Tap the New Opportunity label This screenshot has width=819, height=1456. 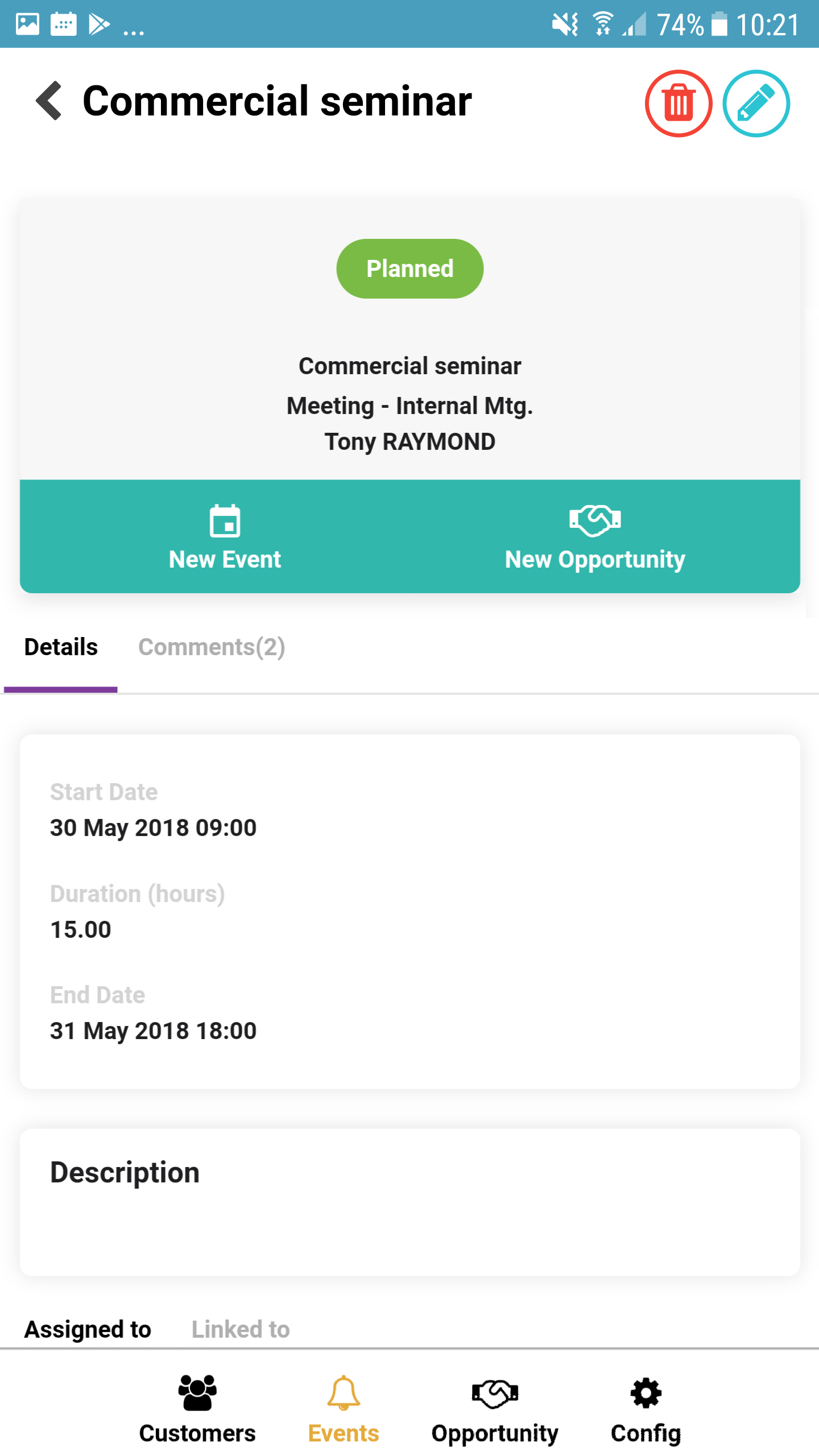[x=595, y=560]
